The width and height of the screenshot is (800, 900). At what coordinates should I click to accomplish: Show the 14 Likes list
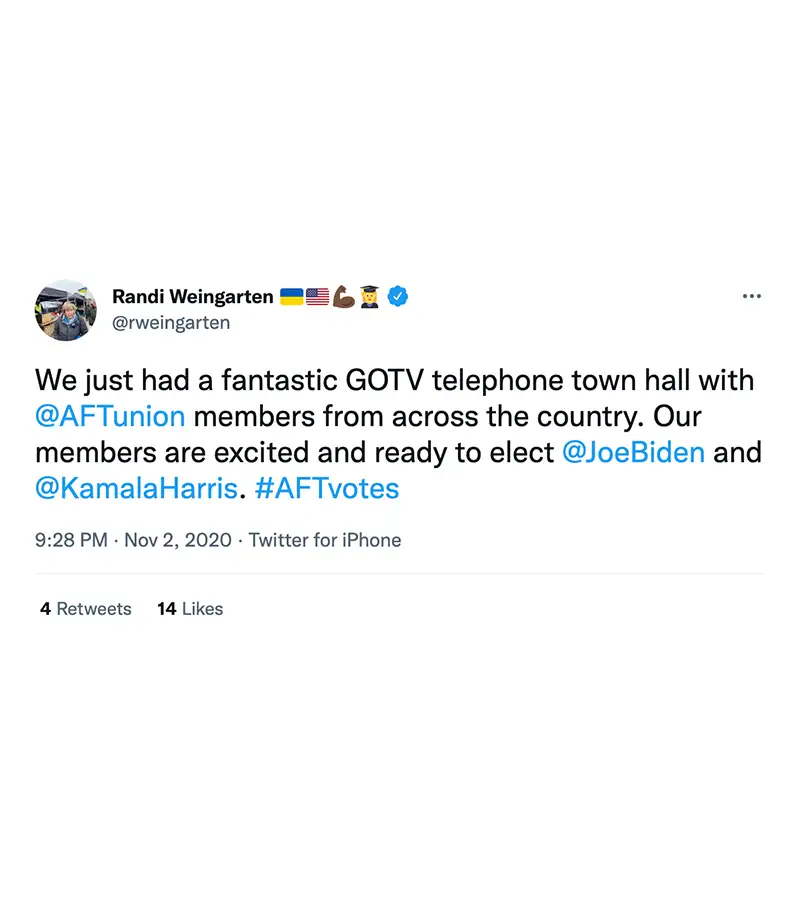coord(190,608)
